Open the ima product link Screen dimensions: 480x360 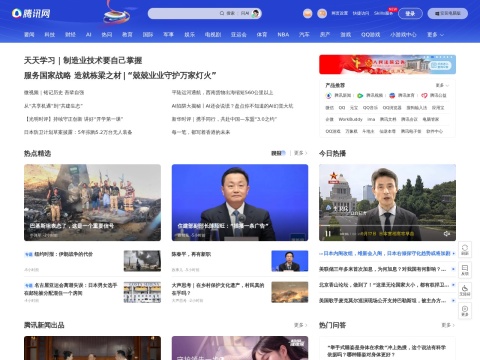(x=371, y=119)
